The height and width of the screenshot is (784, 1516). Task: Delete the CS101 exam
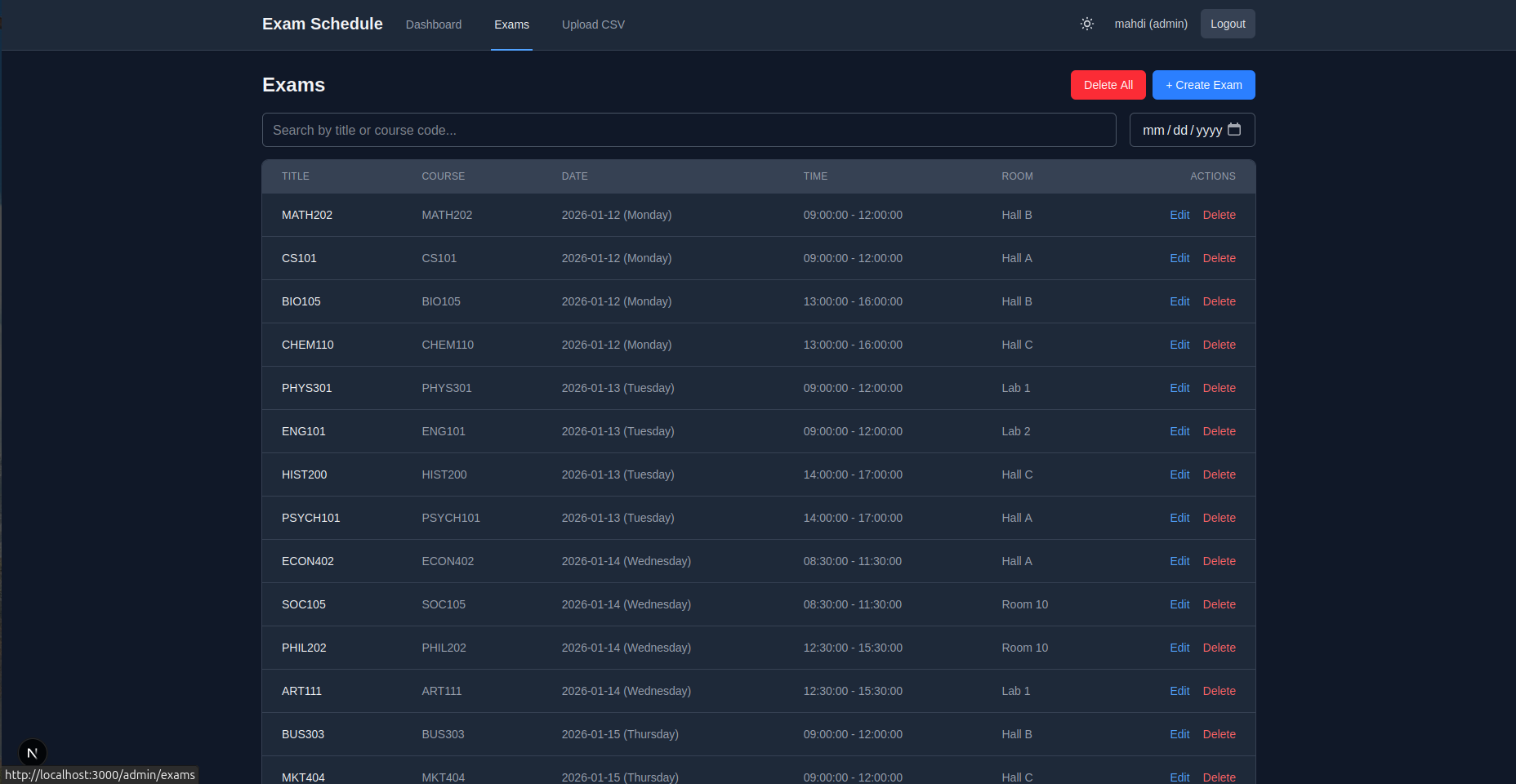pos(1219,258)
